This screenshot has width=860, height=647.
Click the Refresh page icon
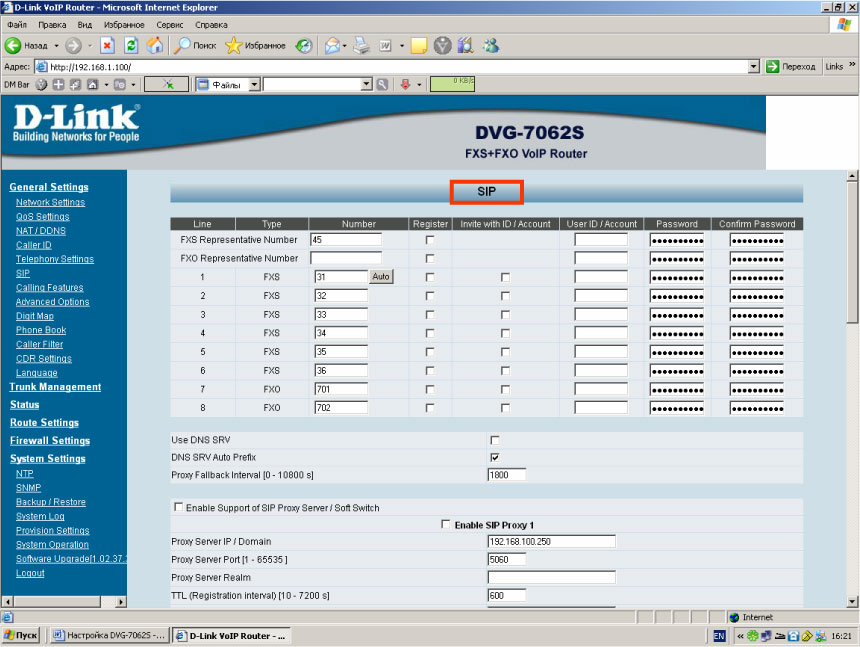pos(131,45)
